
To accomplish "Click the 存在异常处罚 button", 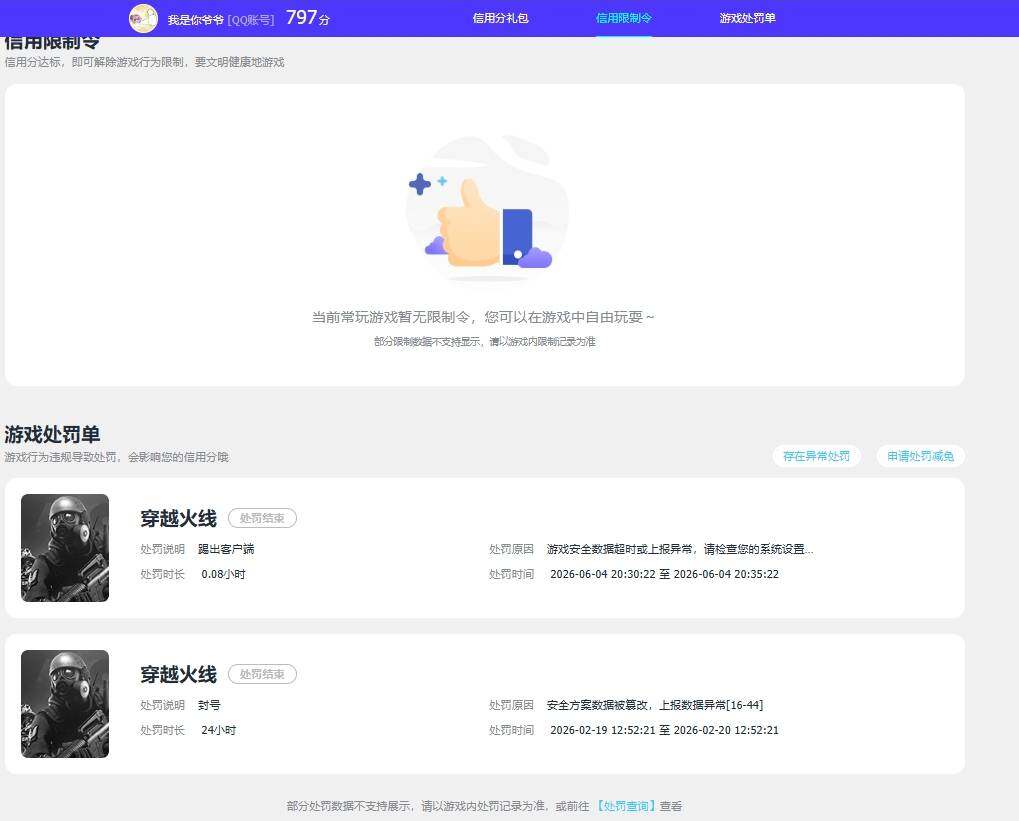I will 816,456.
